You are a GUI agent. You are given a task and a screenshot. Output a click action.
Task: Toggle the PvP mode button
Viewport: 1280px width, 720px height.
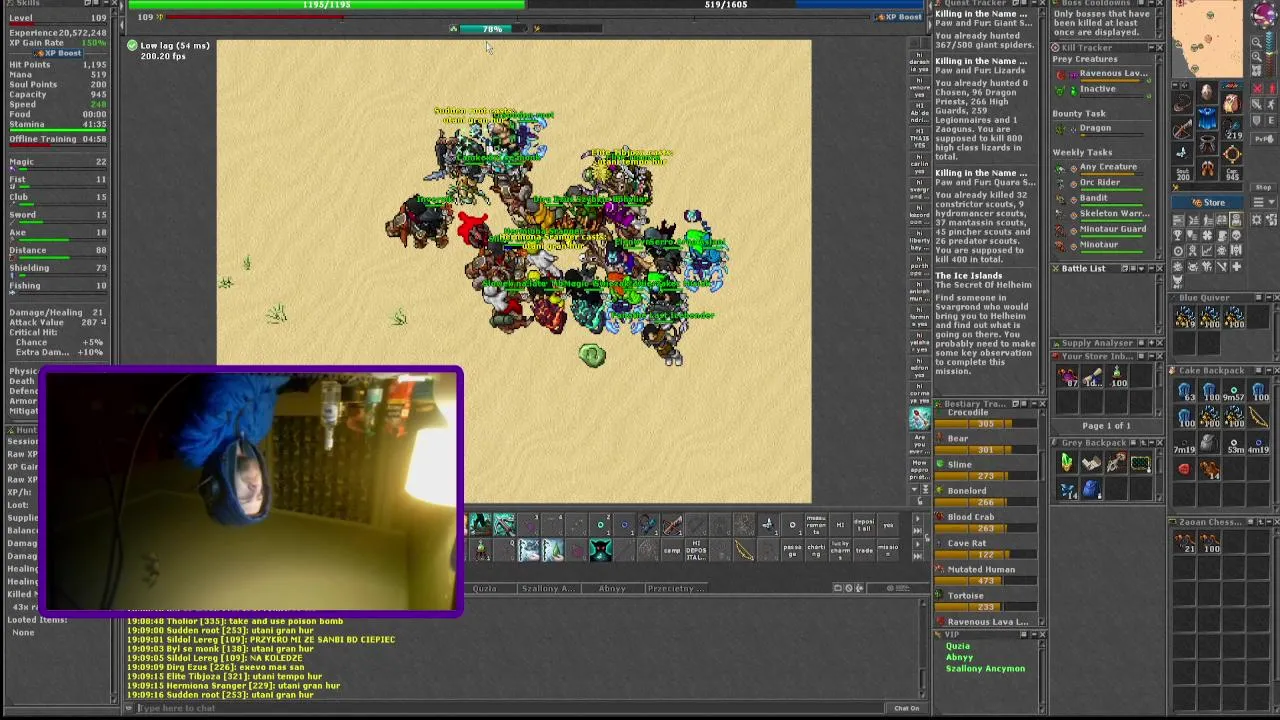pos(1264,139)
